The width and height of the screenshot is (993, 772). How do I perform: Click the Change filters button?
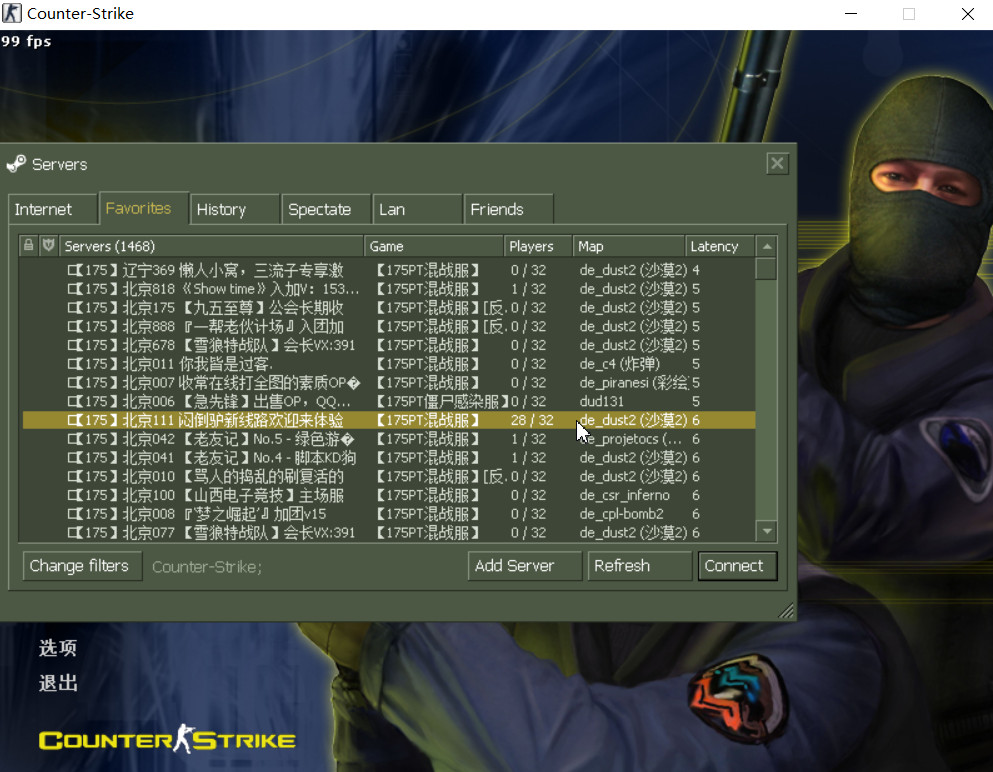click(x=81, y=566)
